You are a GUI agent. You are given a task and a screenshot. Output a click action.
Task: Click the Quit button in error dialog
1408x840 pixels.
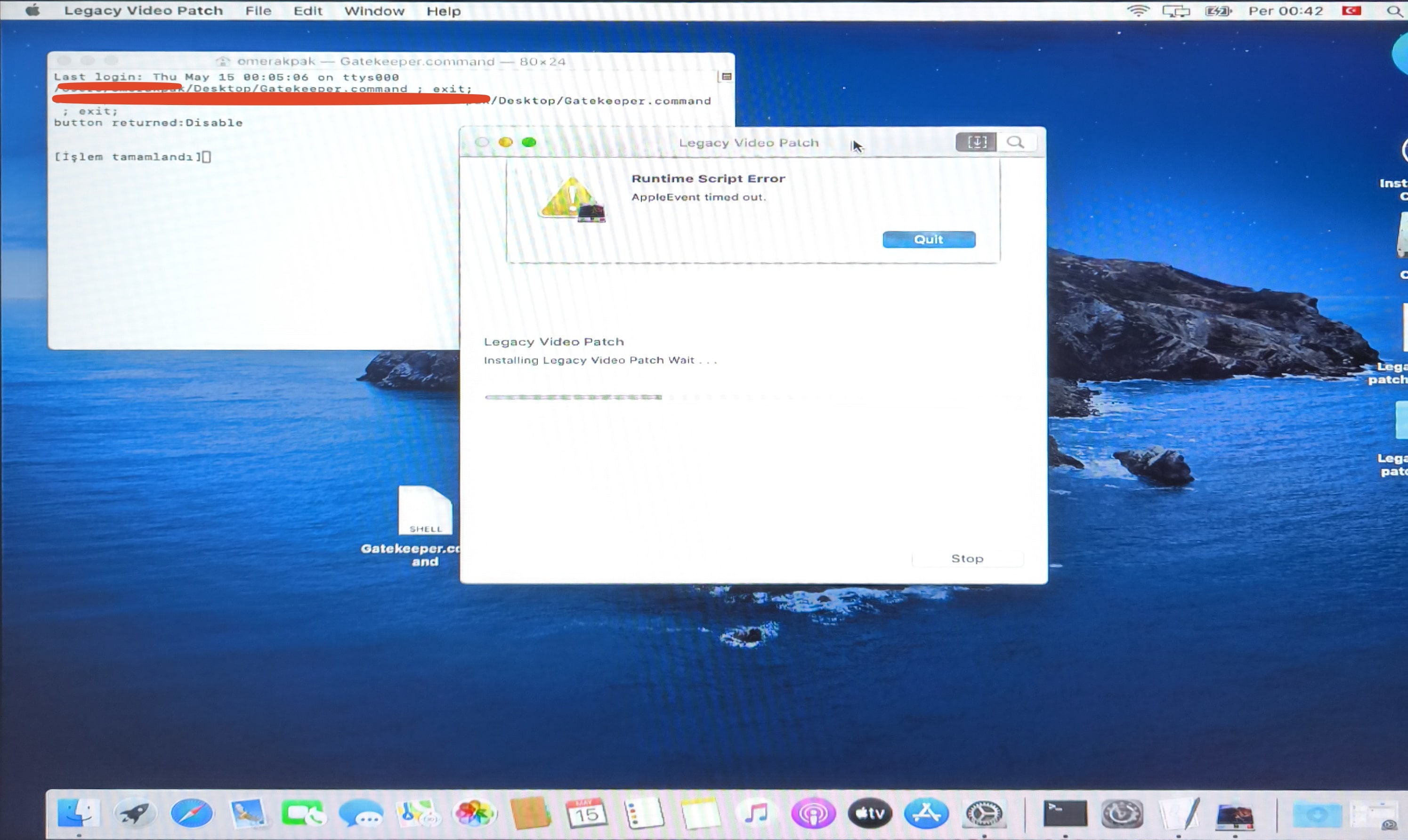coord(929,240)
